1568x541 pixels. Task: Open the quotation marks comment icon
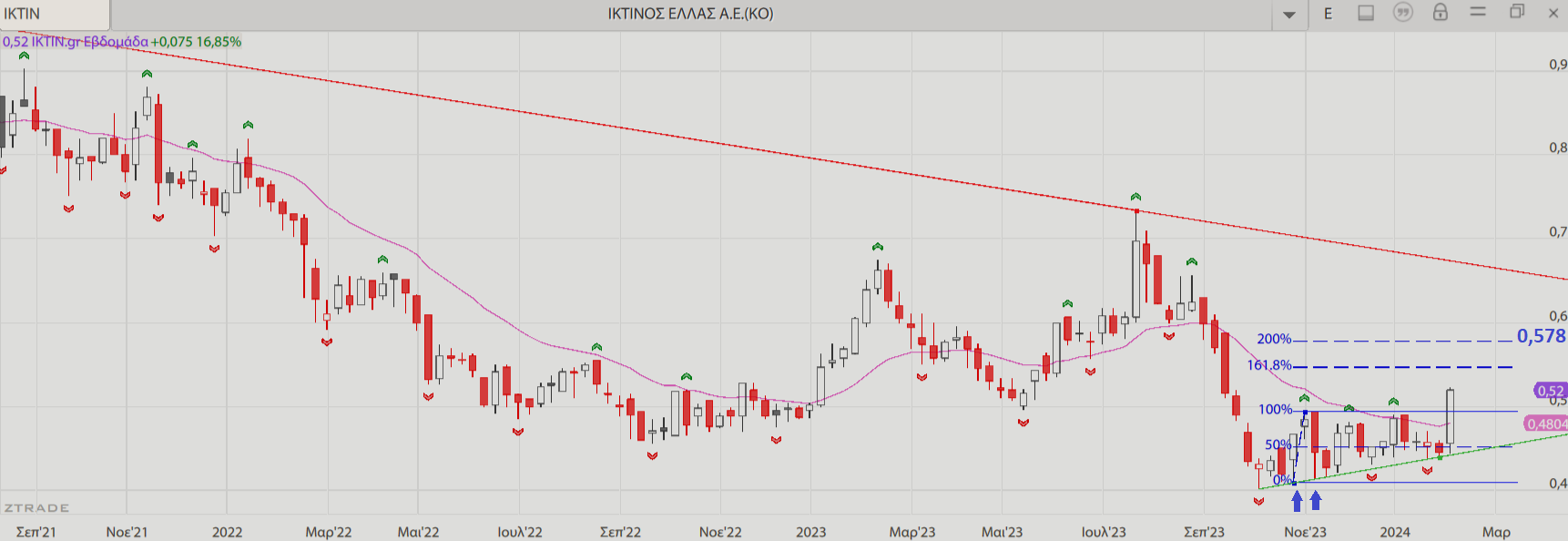(x=1403, y=13)
